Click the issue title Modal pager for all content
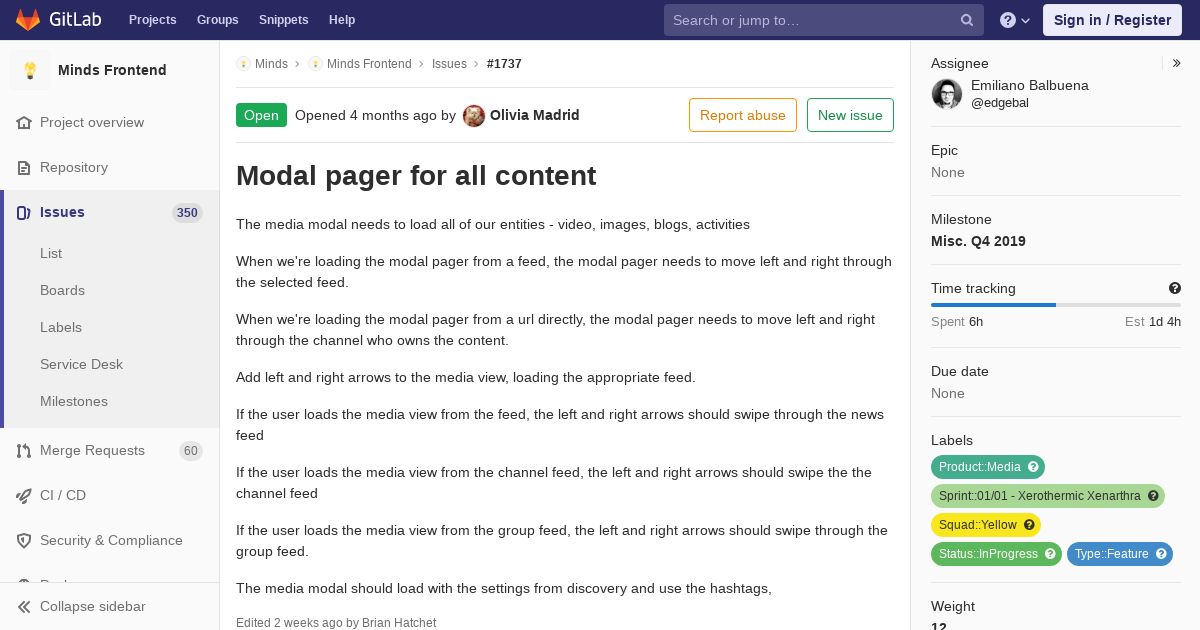This screenshot has height=630, width=1200. pyautogui.click(x=416, y=176)
